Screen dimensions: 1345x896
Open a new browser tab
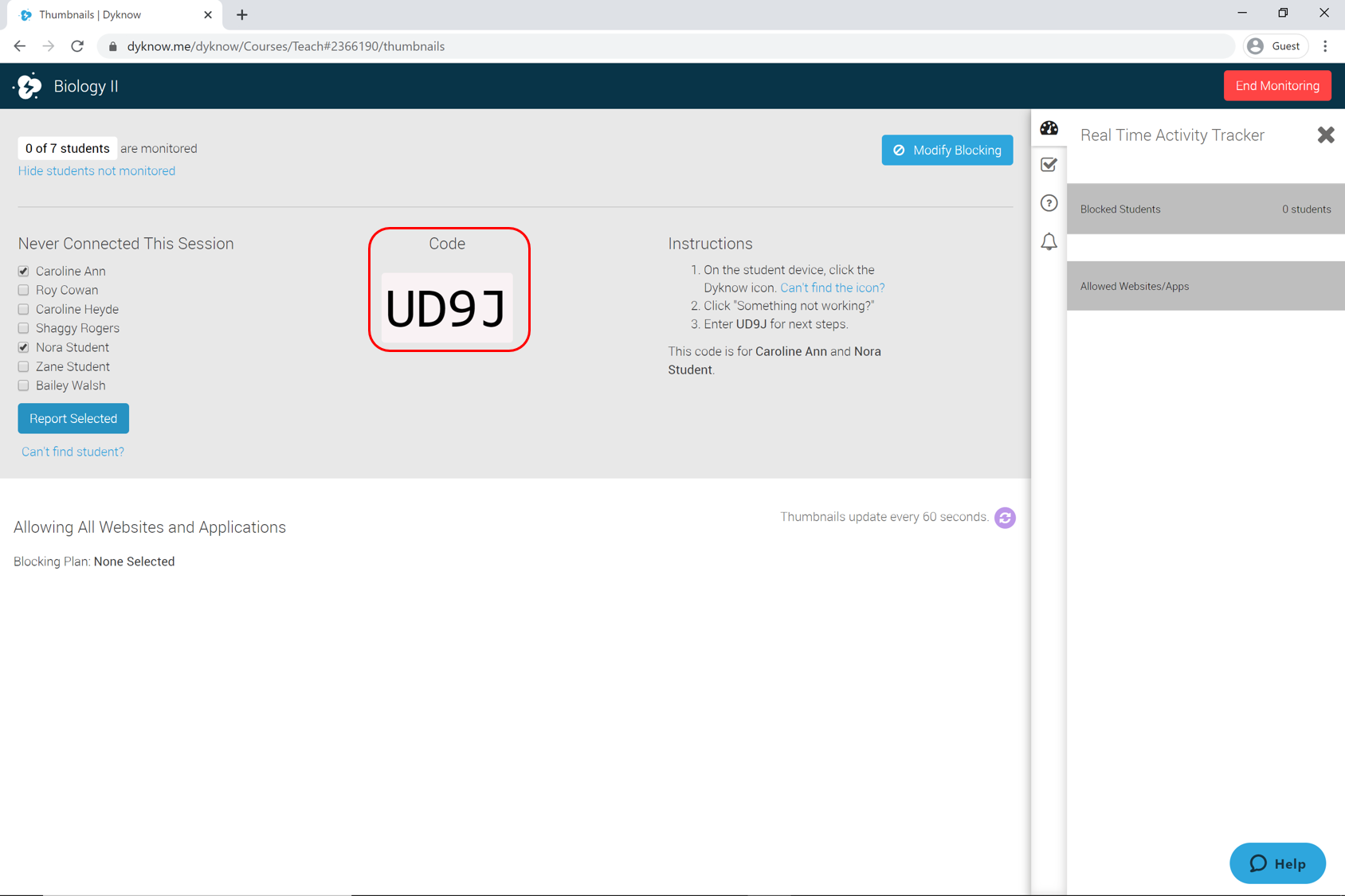[x=242, y=14]
